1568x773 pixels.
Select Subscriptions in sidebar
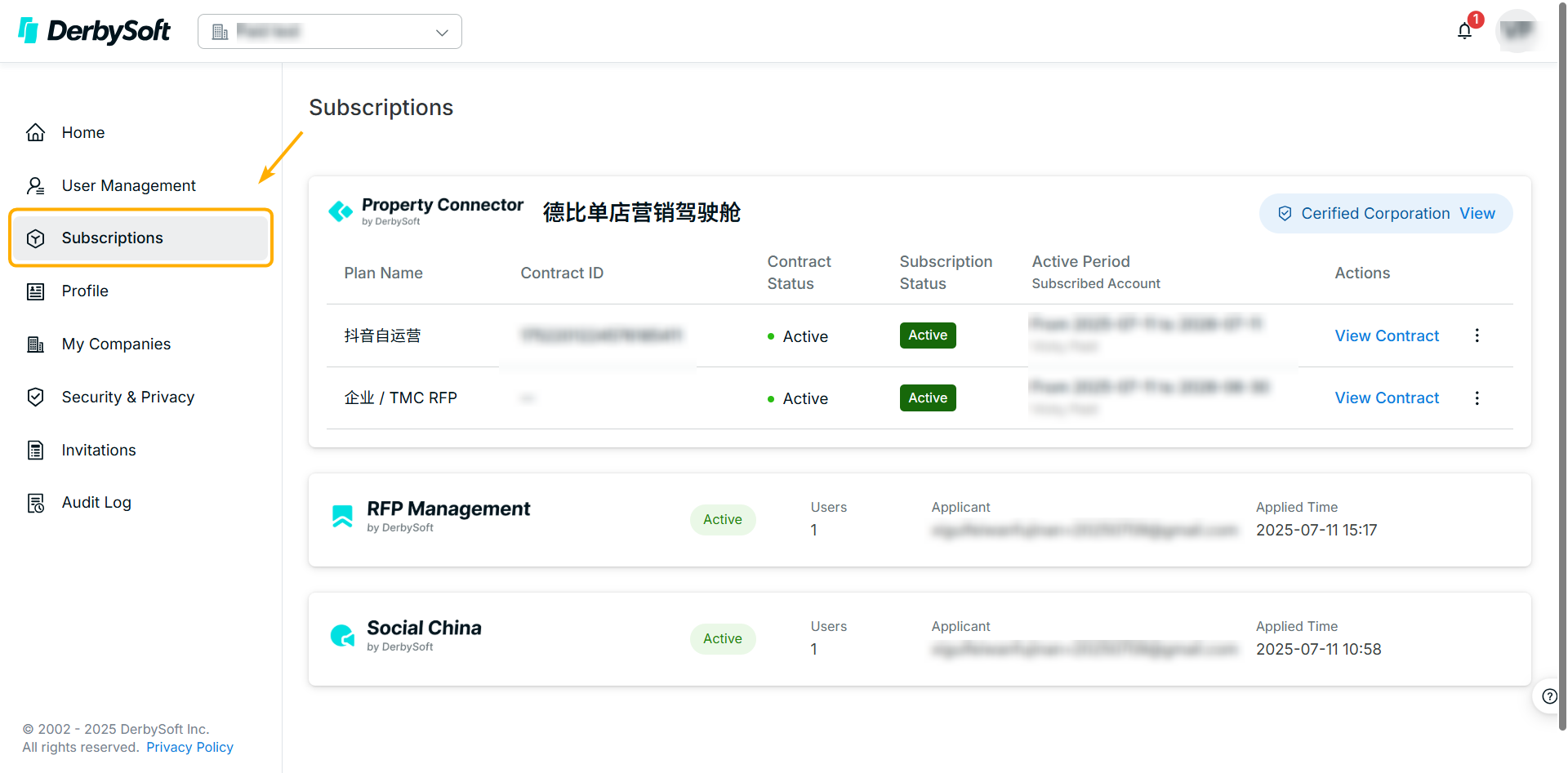click(x=140, y=238)
